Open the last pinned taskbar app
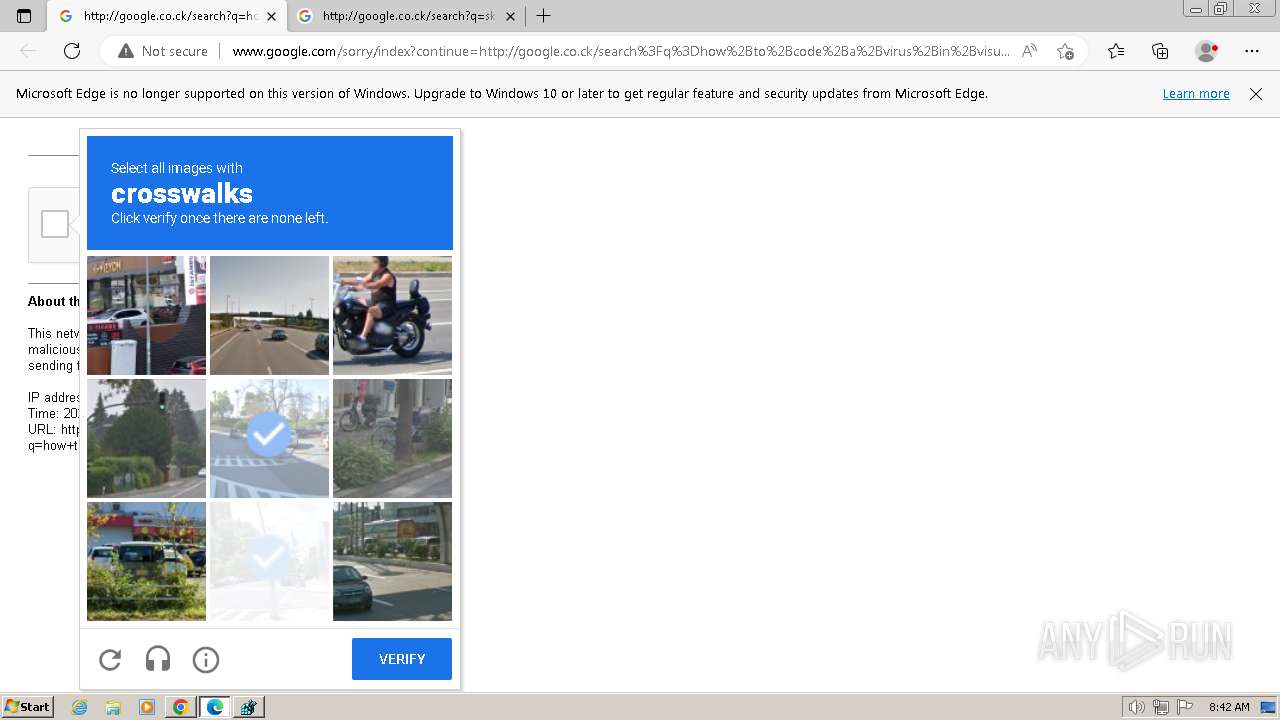Viewport: 1280px width, 720px height. click(x=249, y=707)
